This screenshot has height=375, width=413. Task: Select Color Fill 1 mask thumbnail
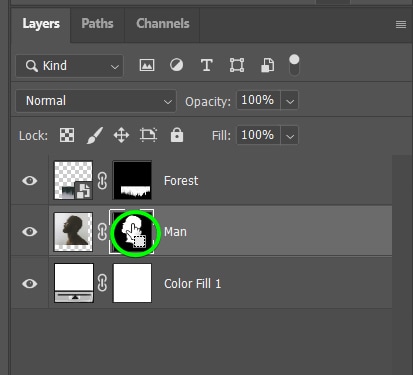132,283
